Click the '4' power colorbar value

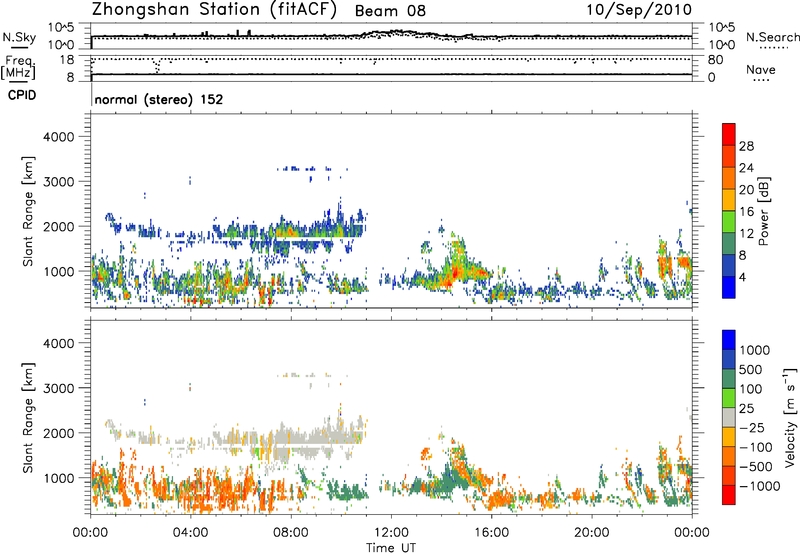click(x=742, y=278)
